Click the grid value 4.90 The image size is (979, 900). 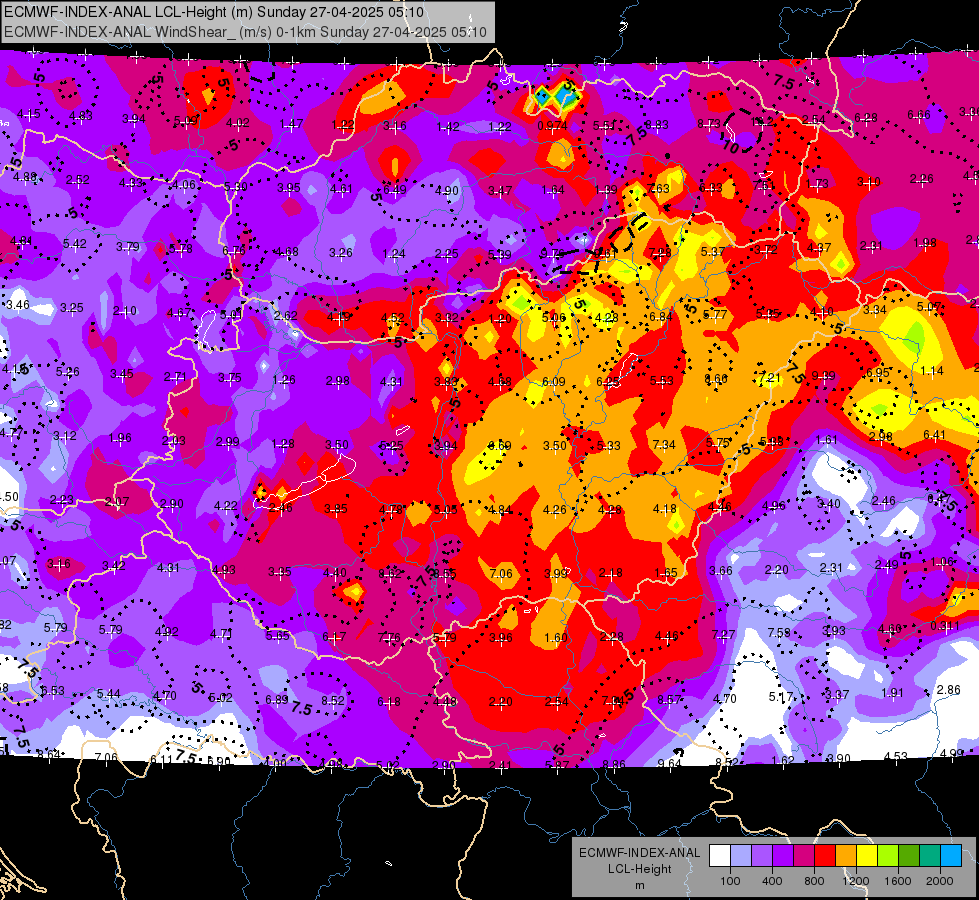447,190
